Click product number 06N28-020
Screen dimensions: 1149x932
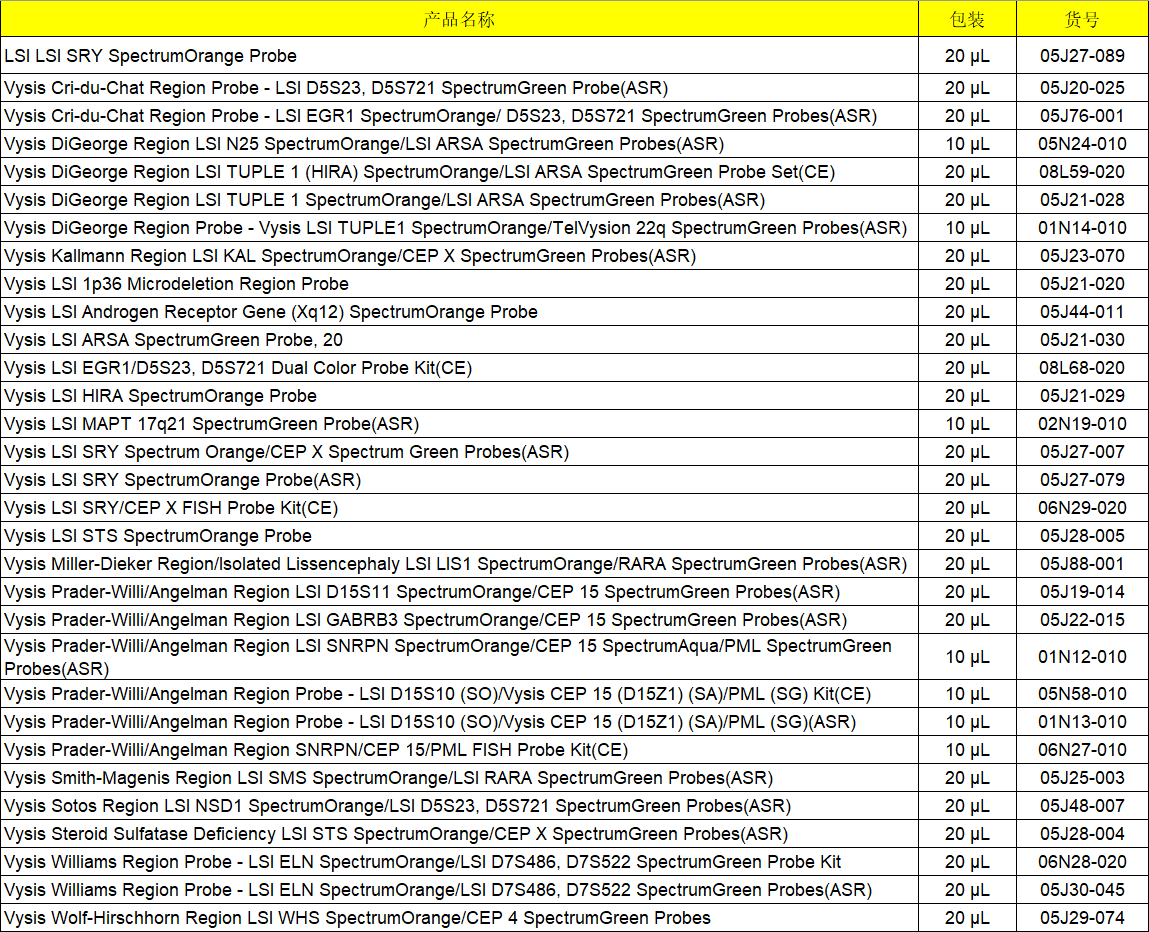(x=1082, y=862)
